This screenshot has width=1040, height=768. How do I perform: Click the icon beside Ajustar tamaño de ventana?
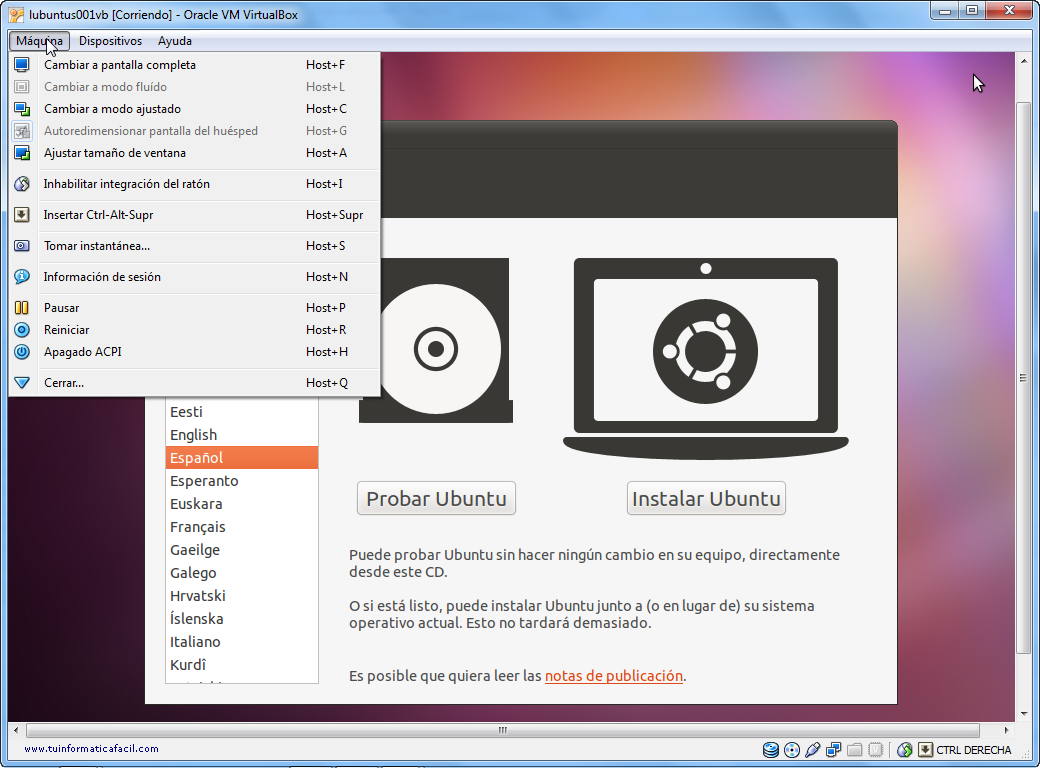(x=22, y=153)
